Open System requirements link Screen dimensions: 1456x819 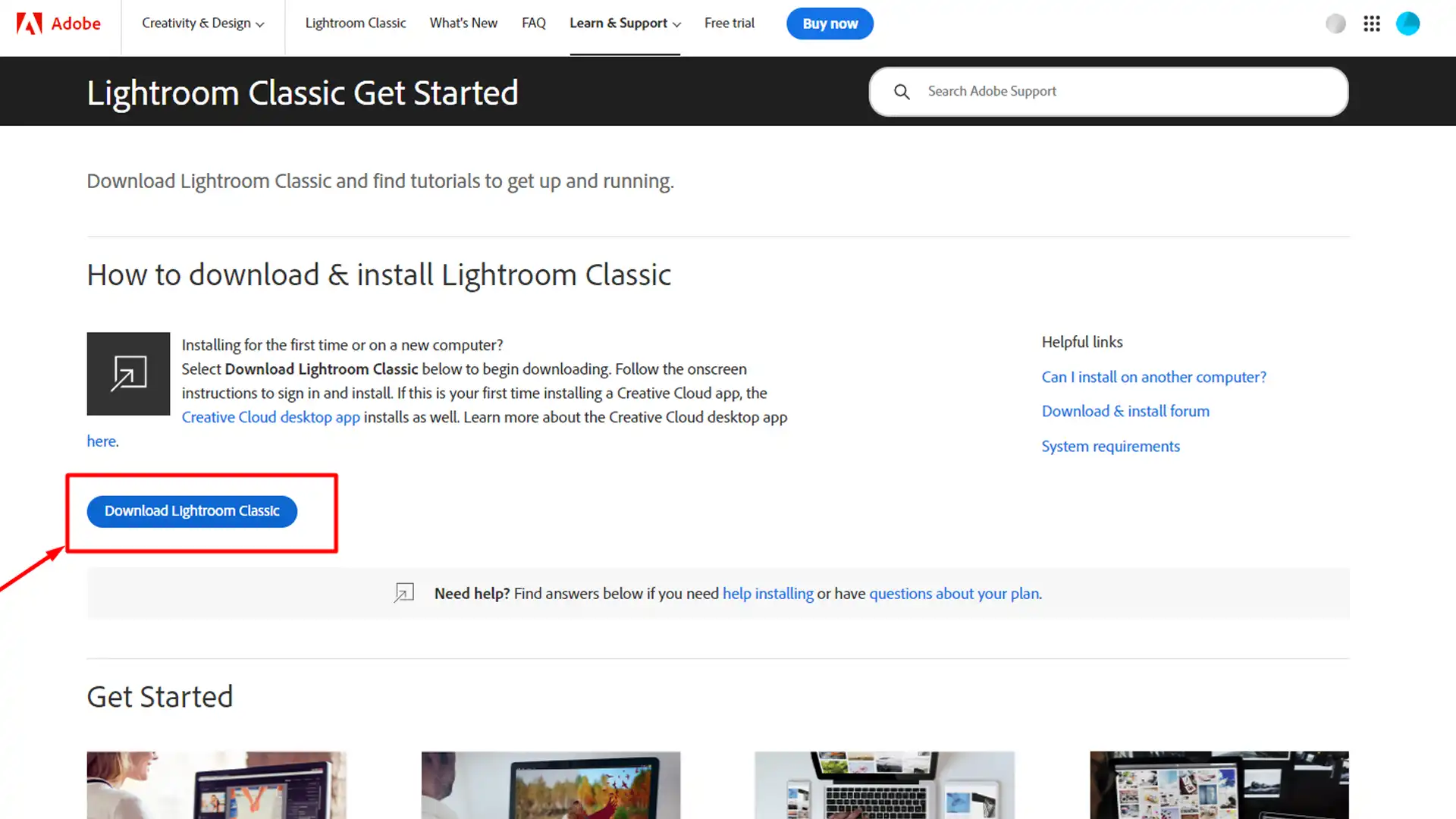1110,446
